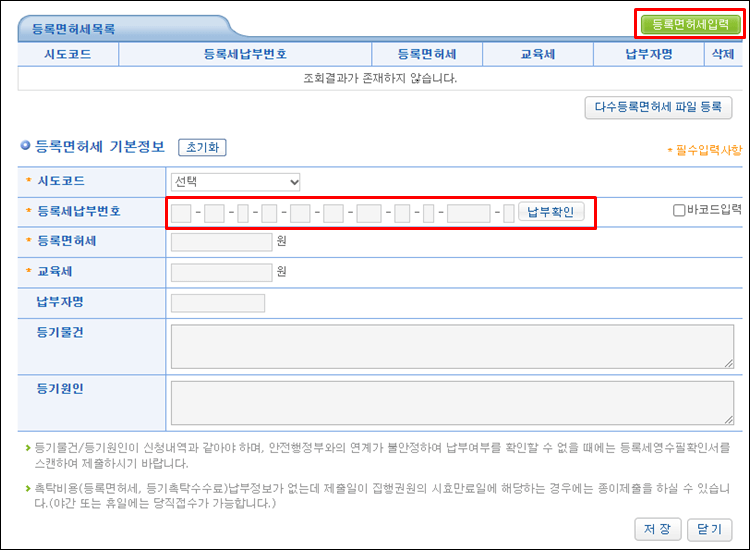Grab the 등기원인 textarea resize handle
The image size is (750, 550).
click(728, 419)
